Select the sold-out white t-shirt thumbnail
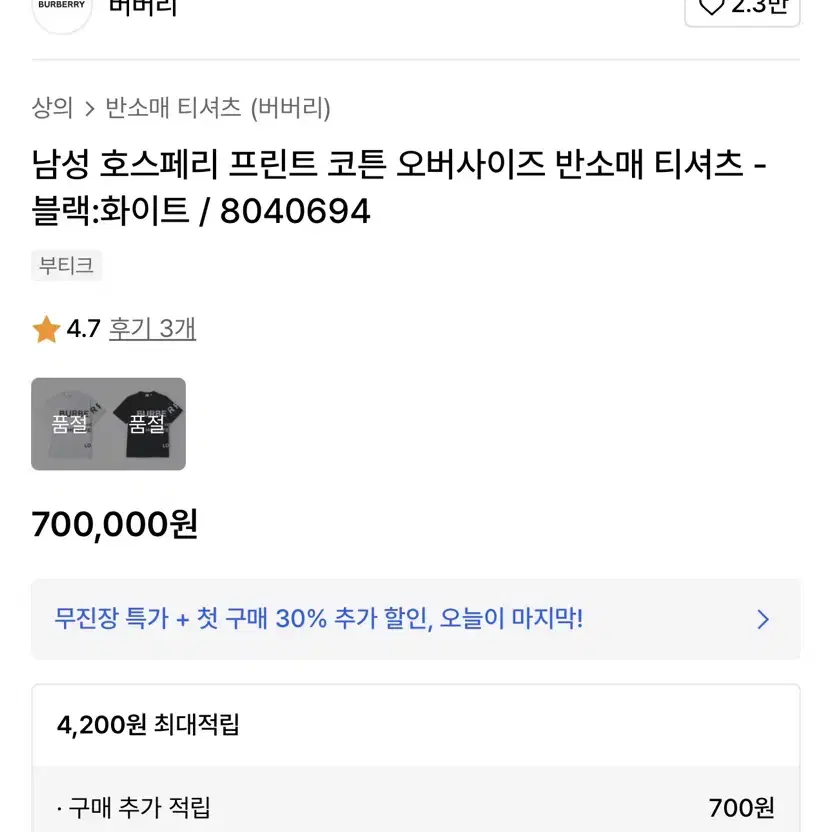This screenshot has height=832, width=832. click(x=70, y=424)
